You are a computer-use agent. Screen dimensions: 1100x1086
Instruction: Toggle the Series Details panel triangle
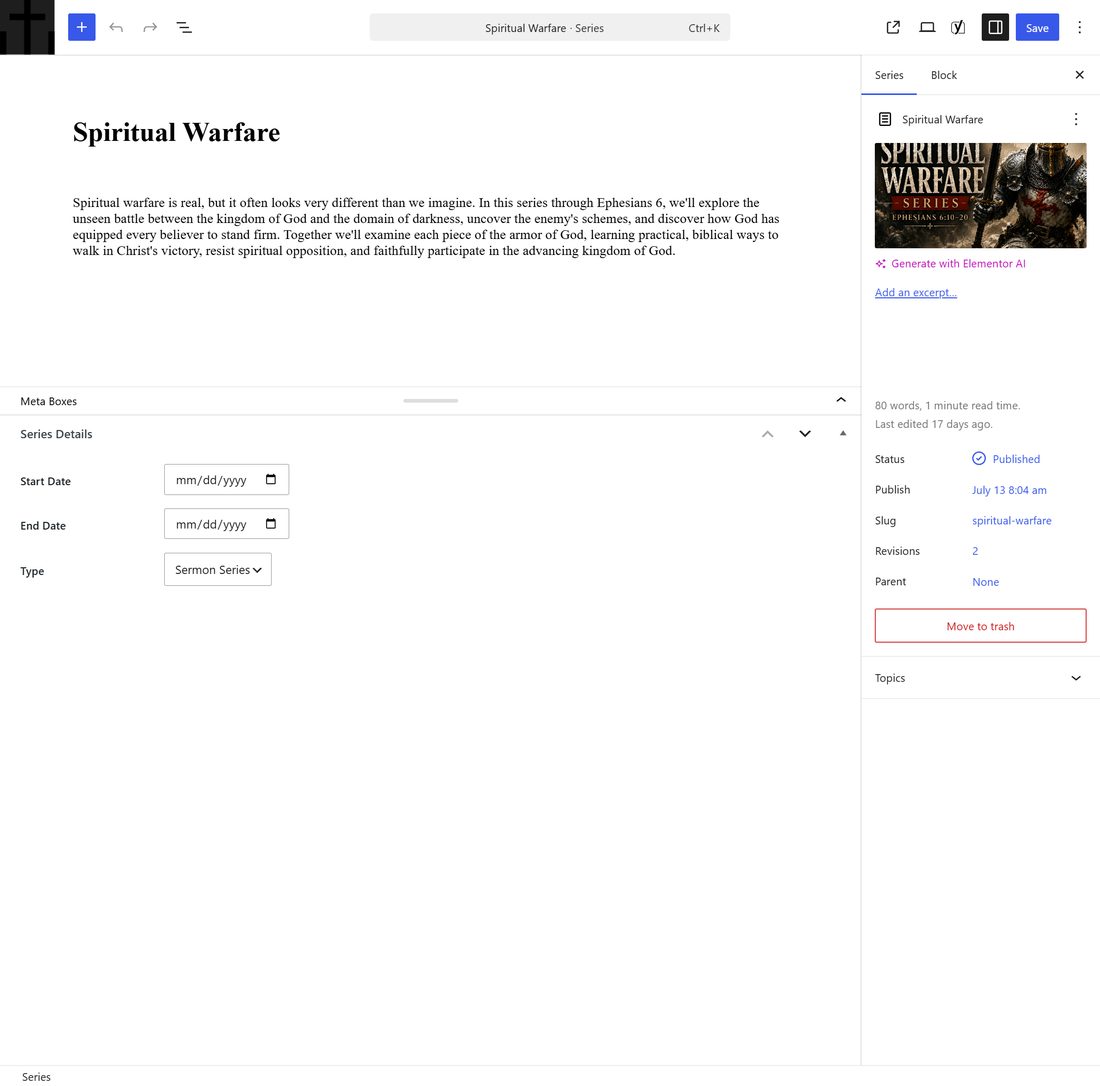click(x=843, y=434)
